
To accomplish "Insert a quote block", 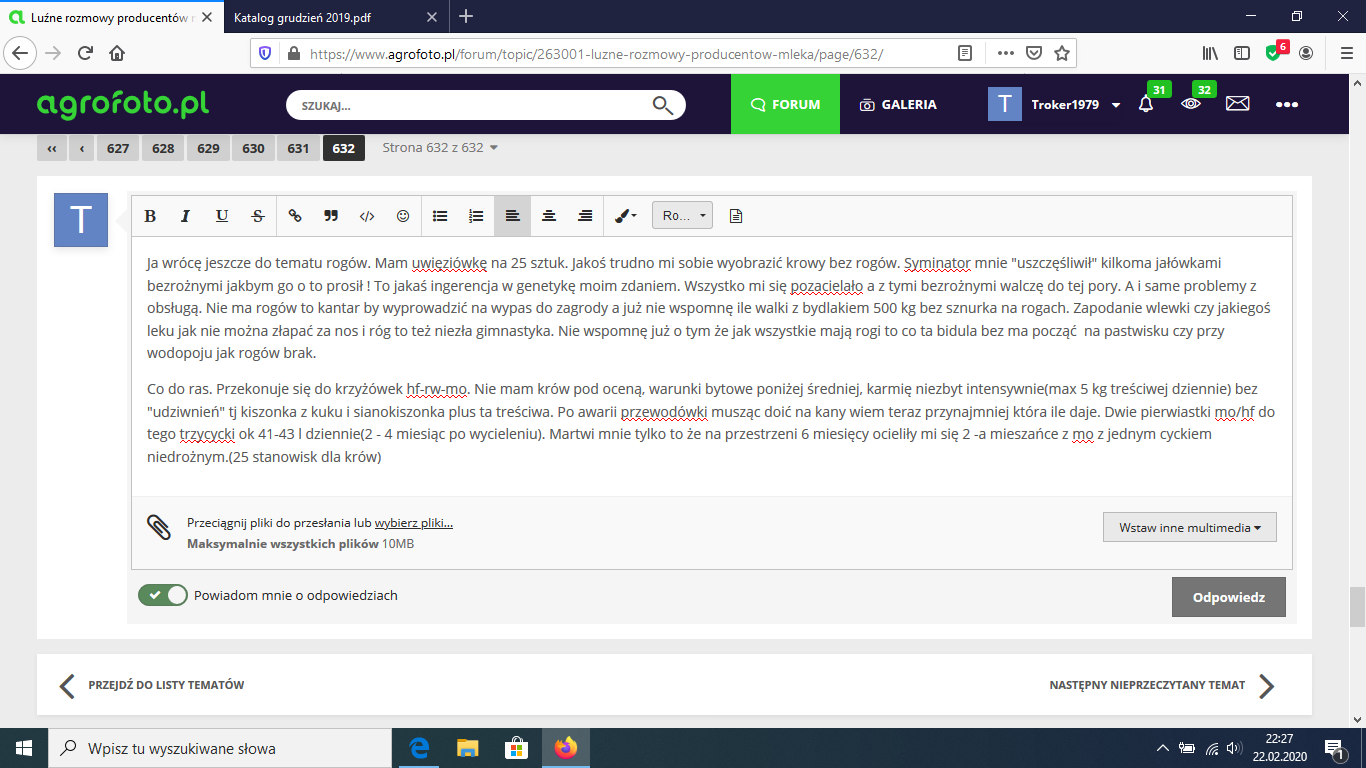I will [x=331, y=216].
